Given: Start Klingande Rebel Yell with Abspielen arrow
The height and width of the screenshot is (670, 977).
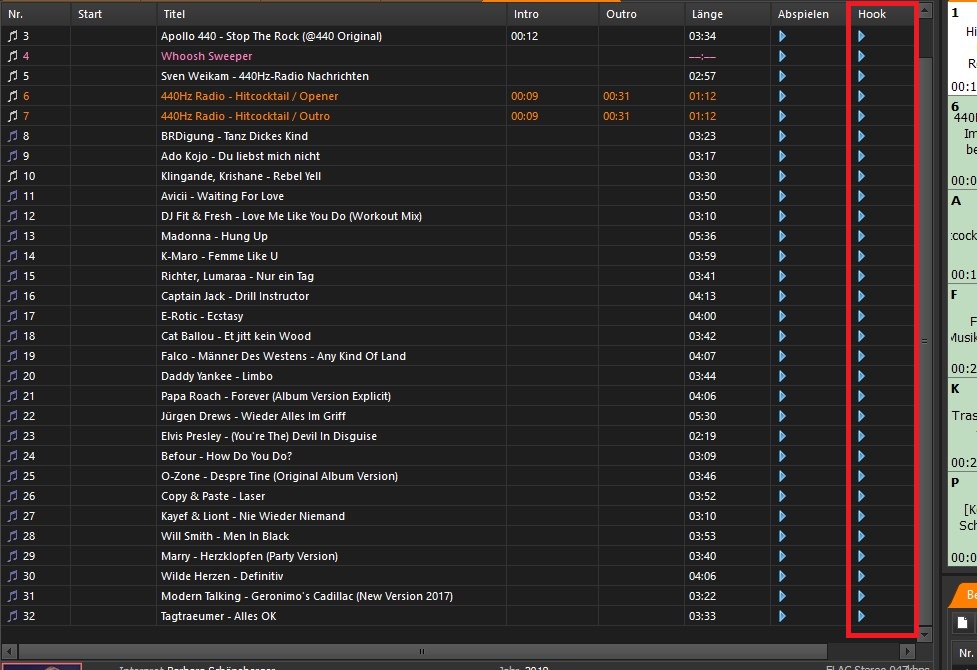Looking at the screenshot, I should pyautogui.click(x=782, y=176).
